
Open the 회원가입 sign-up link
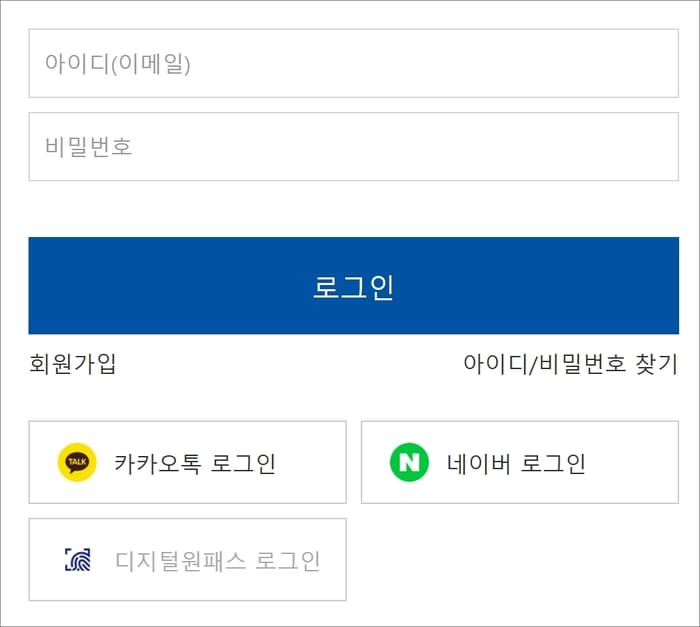coord(72,364)
